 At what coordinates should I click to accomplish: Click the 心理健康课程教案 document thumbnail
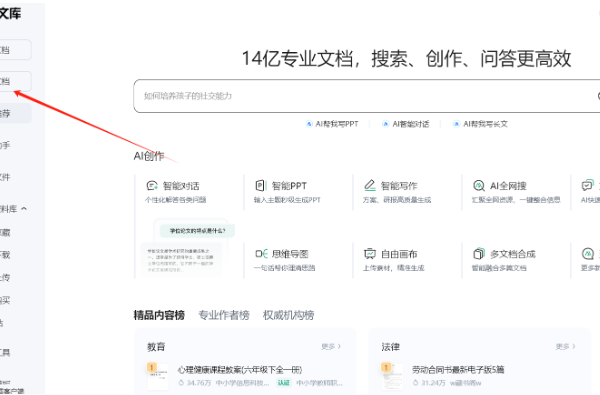[158, 377]
